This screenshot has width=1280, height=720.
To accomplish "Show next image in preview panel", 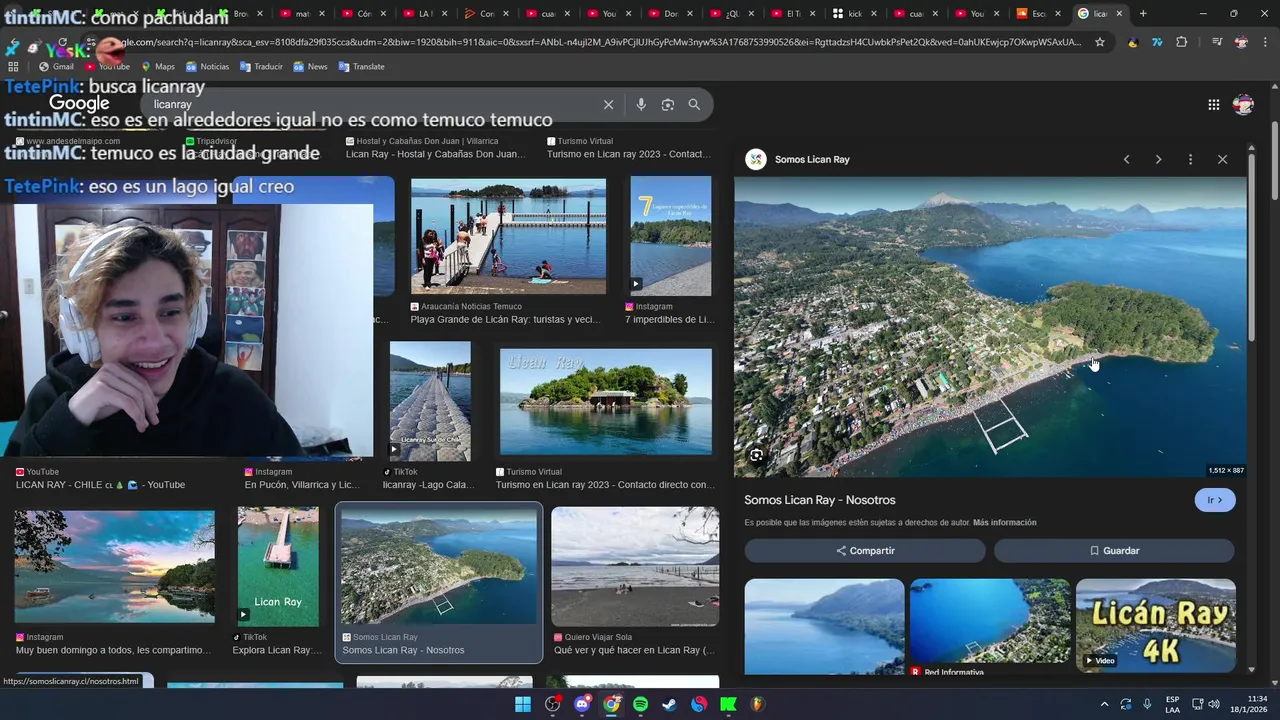I will [1158, 160].
